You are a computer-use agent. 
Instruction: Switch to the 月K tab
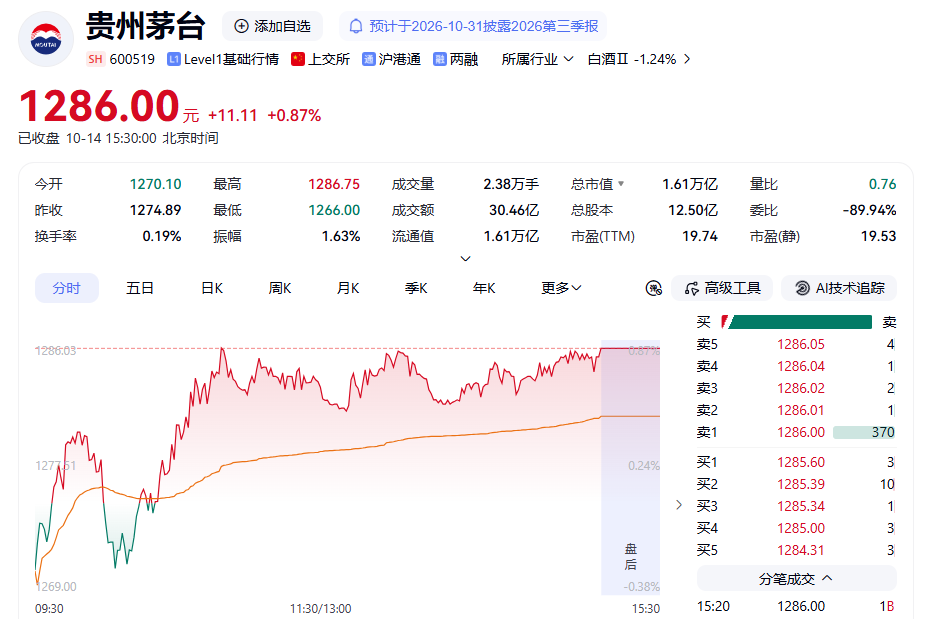pos(348,288)
